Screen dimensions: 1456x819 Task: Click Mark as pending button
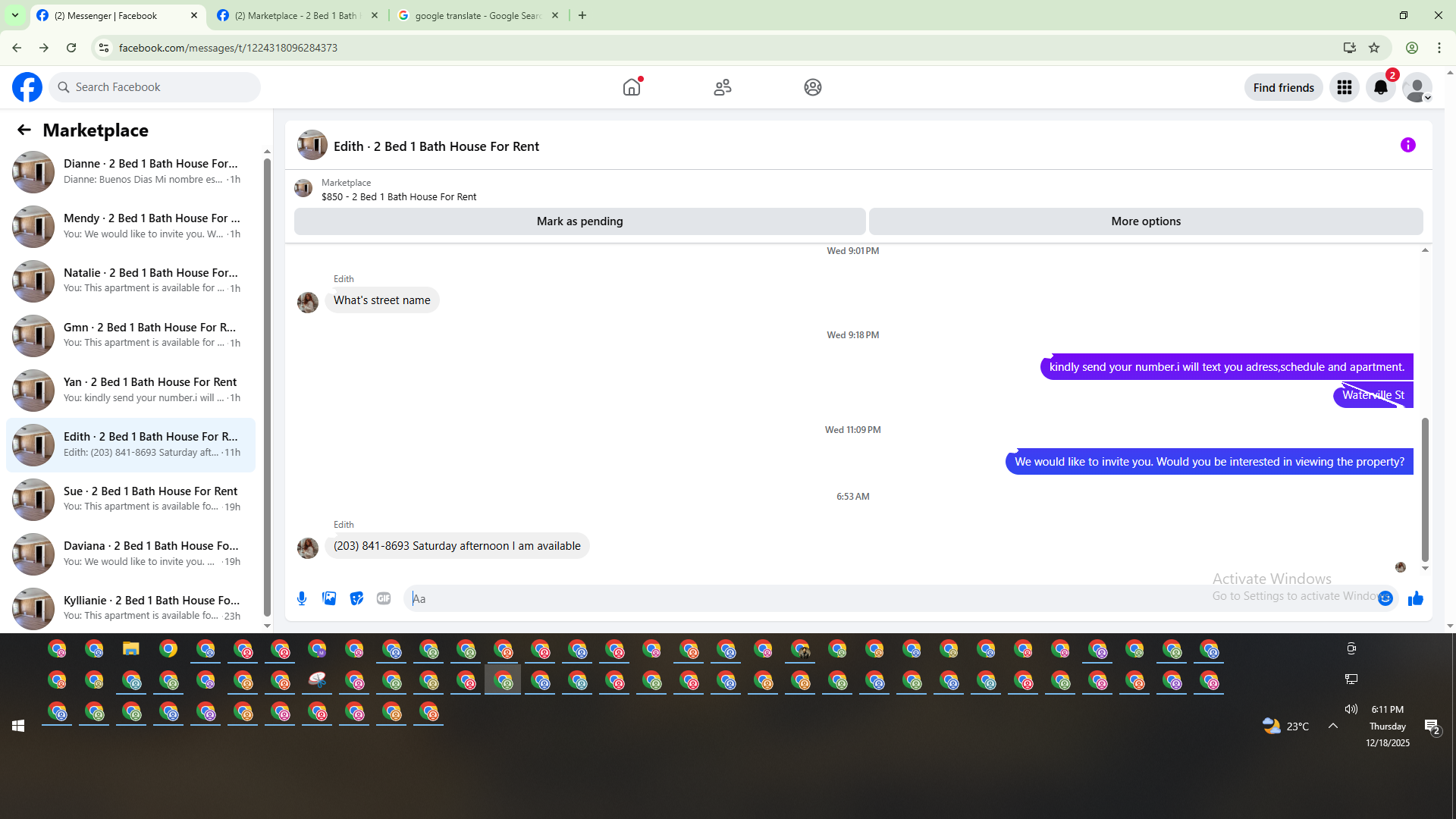click(580, 221)
